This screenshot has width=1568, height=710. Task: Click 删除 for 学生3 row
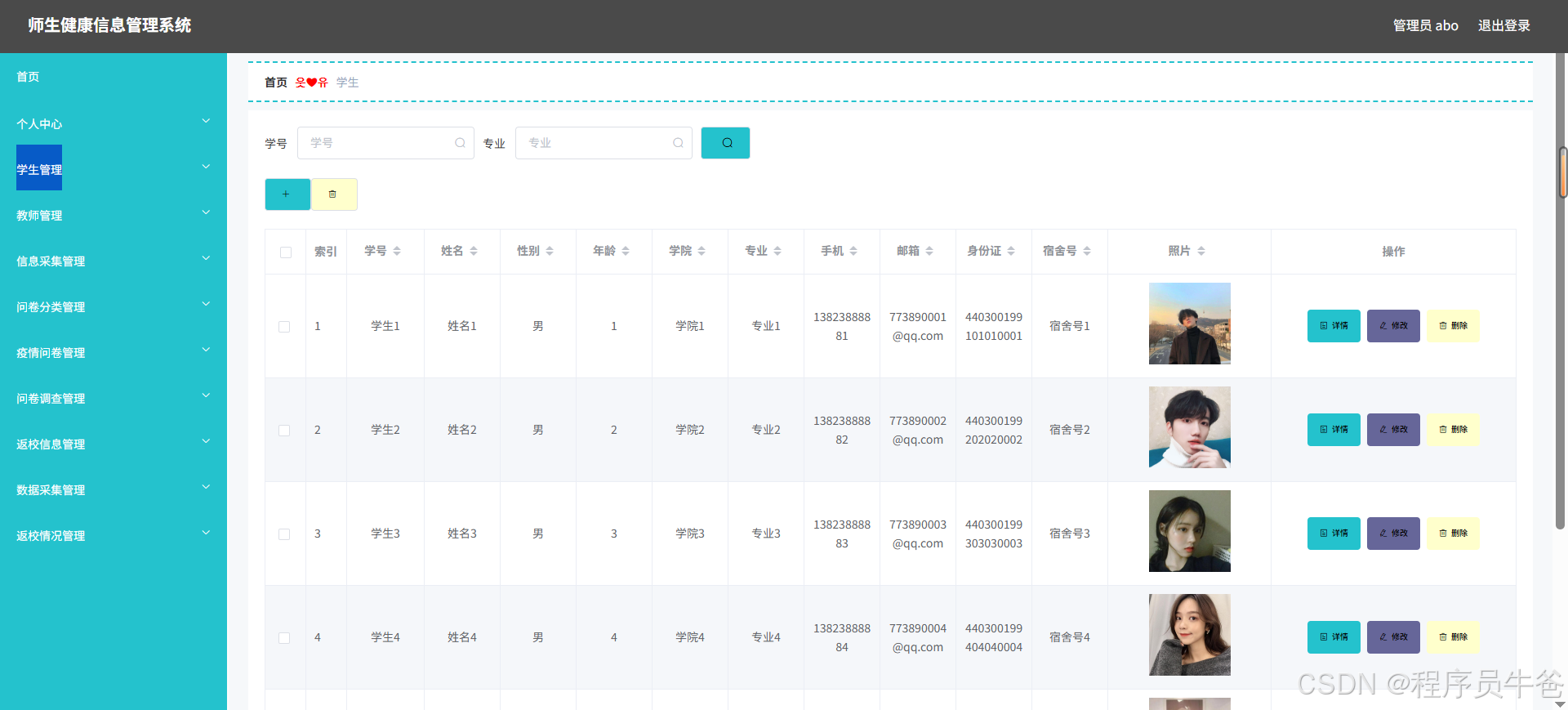1453,534
